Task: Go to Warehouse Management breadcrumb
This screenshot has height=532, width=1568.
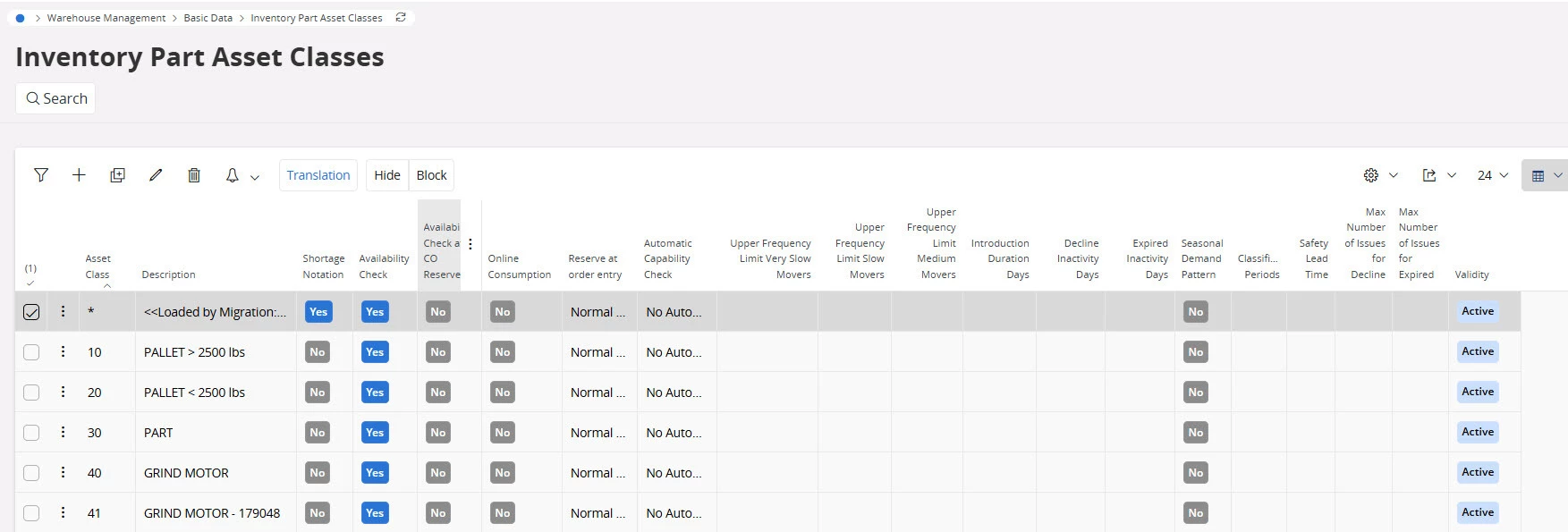Action: (x=106, y=18)
